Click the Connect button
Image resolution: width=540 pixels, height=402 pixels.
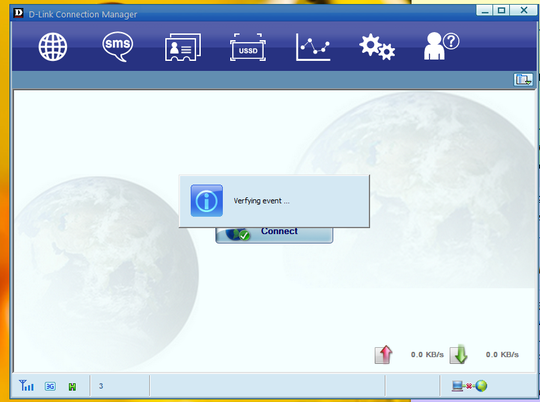tap(274, 235)
